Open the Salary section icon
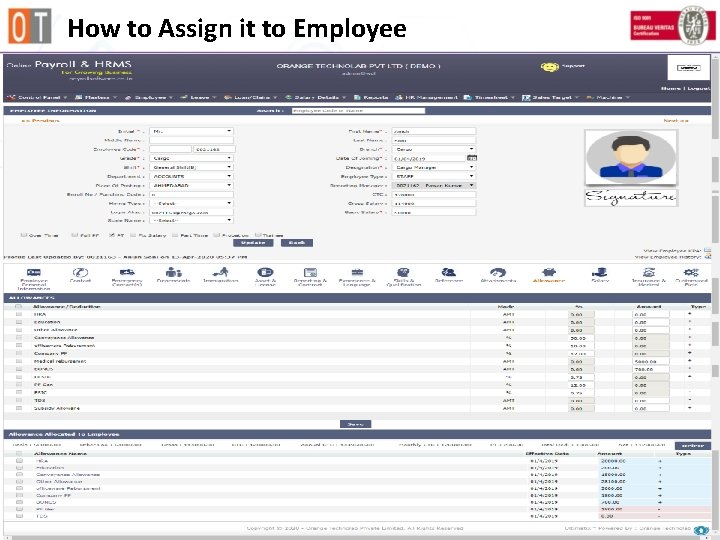The image size is (720, 540). pyautogui.click(x=599, y=272)
